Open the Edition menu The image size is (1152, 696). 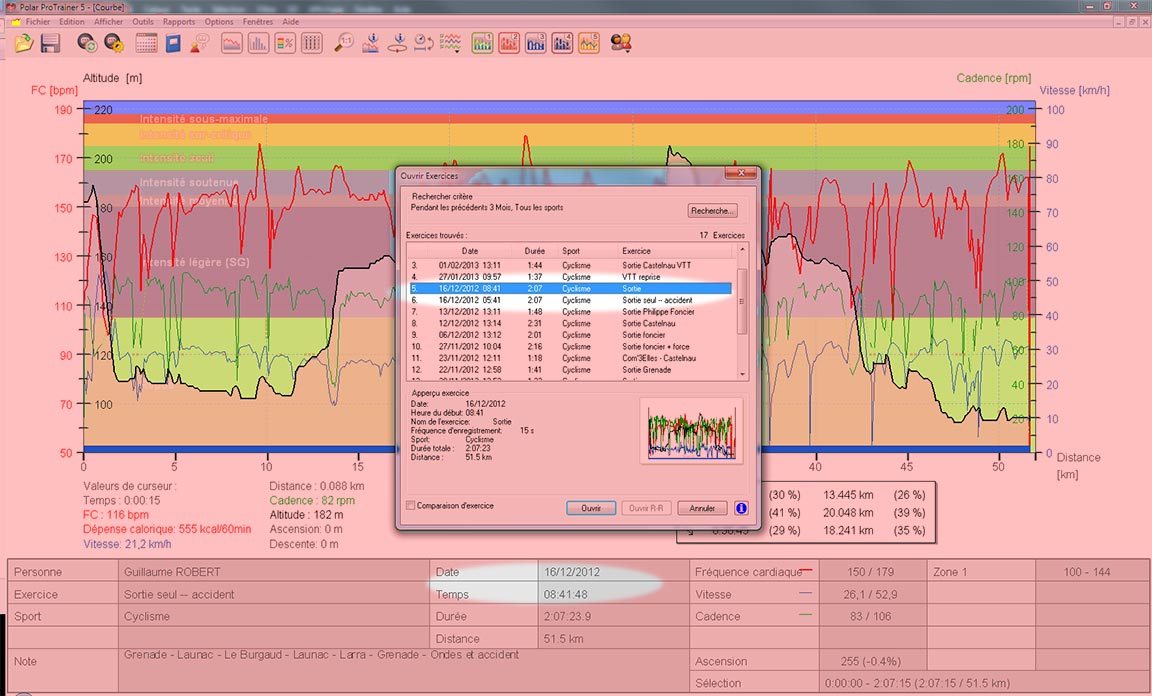click(72, 22)
